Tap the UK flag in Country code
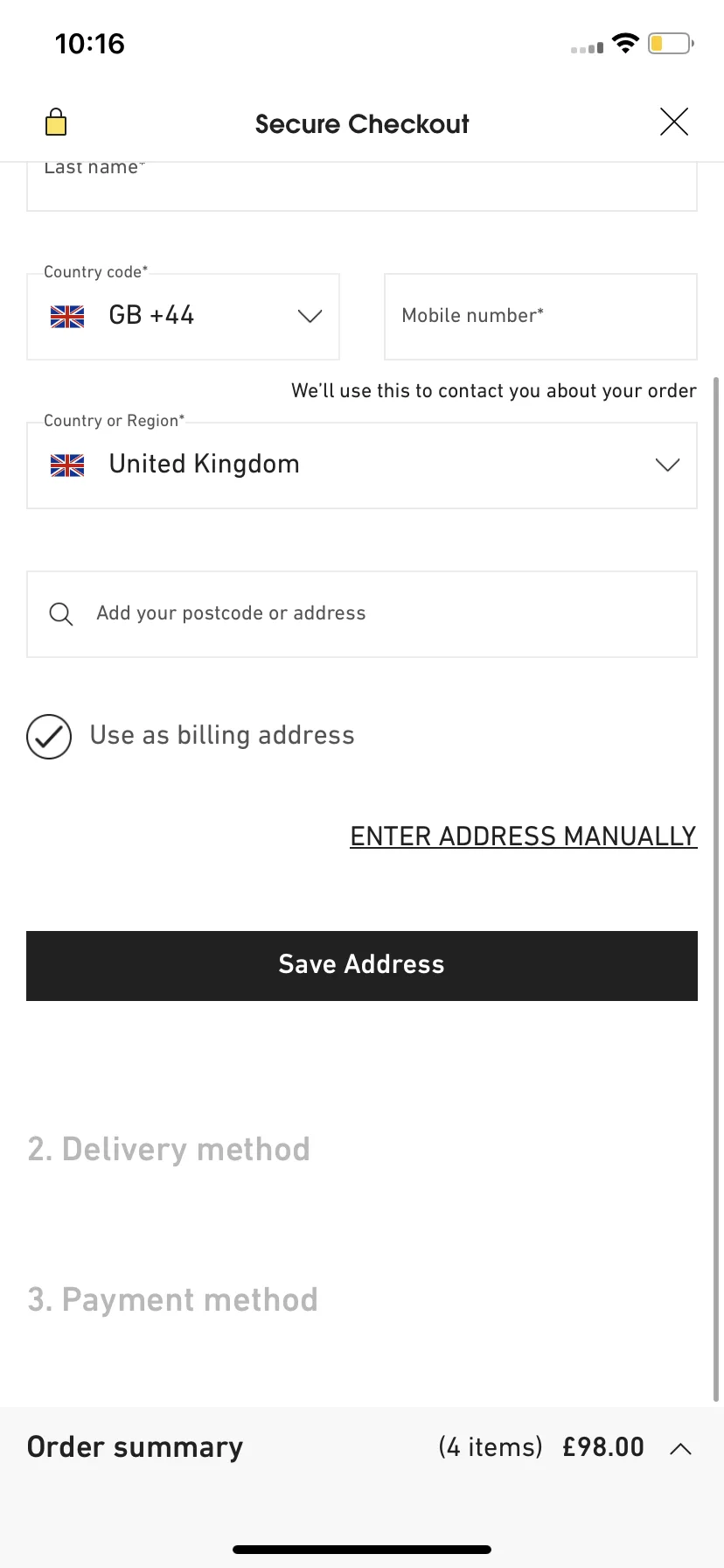 [67, 317]
